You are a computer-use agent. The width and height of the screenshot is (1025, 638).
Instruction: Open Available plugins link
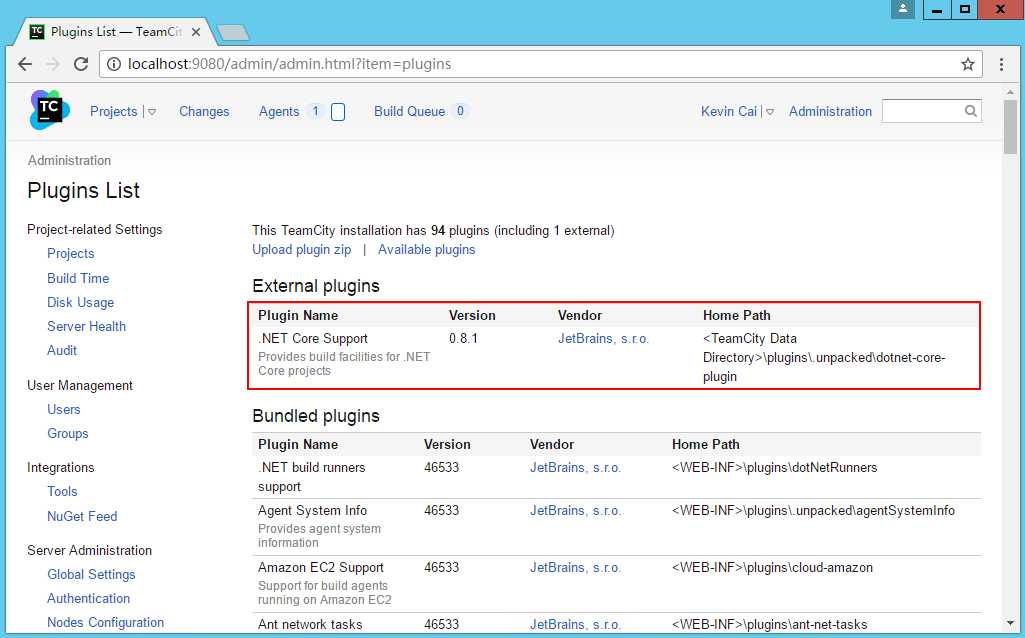(426, 250)
